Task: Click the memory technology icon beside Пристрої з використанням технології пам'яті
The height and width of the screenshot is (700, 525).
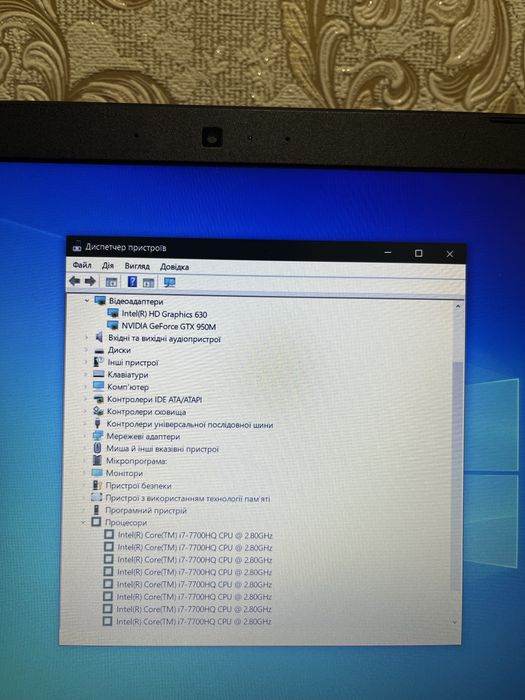Action: (96, 497)
